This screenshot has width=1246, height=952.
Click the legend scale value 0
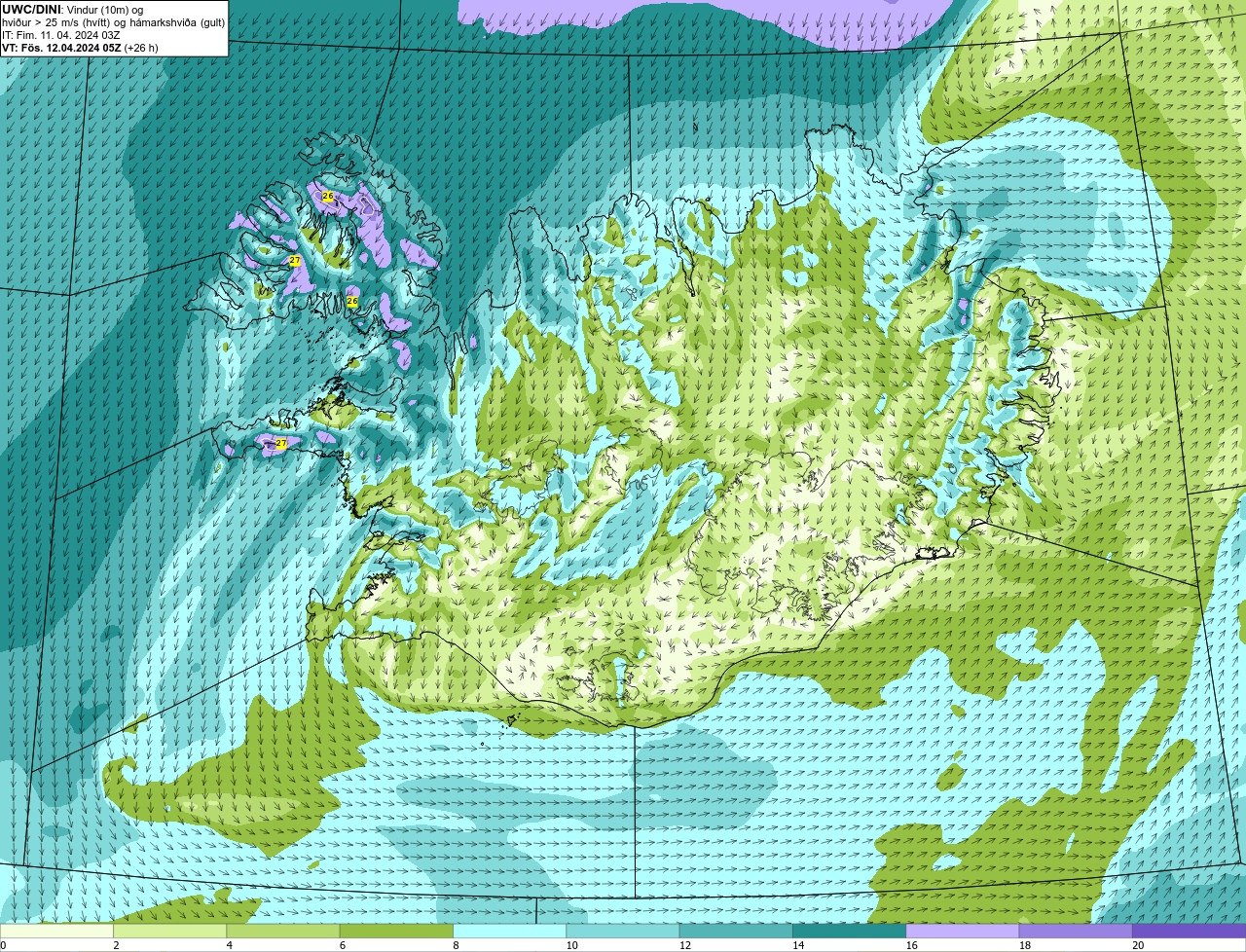(x=4, y=945)
